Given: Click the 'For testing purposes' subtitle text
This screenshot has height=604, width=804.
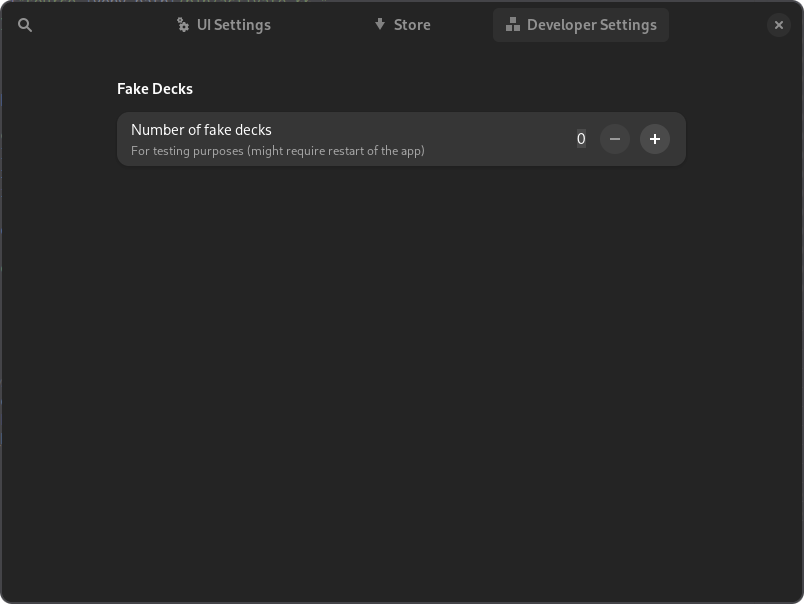Looking at the screenshot, I should tap(277, 151).
